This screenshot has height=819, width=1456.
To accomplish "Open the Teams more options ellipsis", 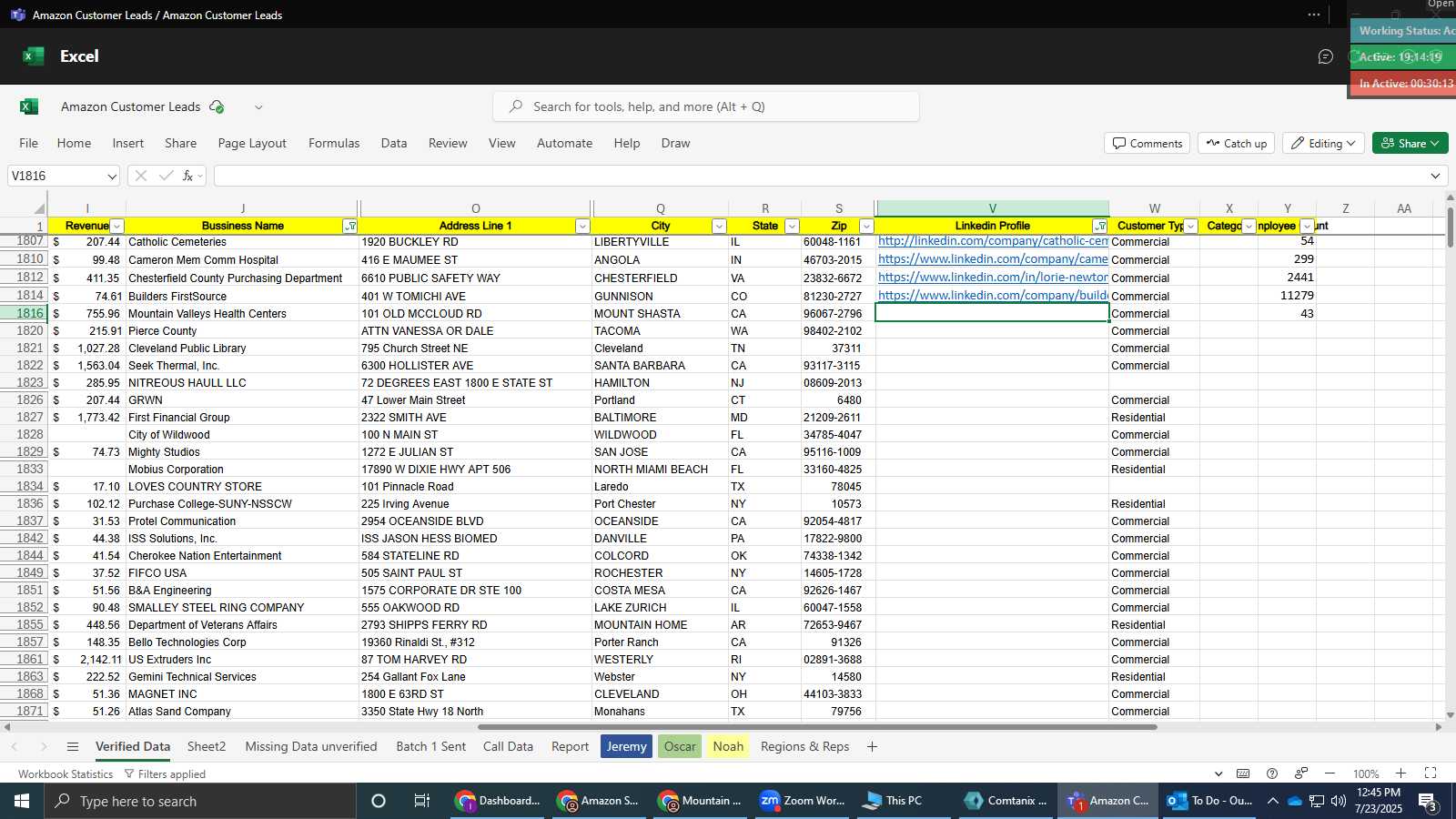I will point(1313,15).
